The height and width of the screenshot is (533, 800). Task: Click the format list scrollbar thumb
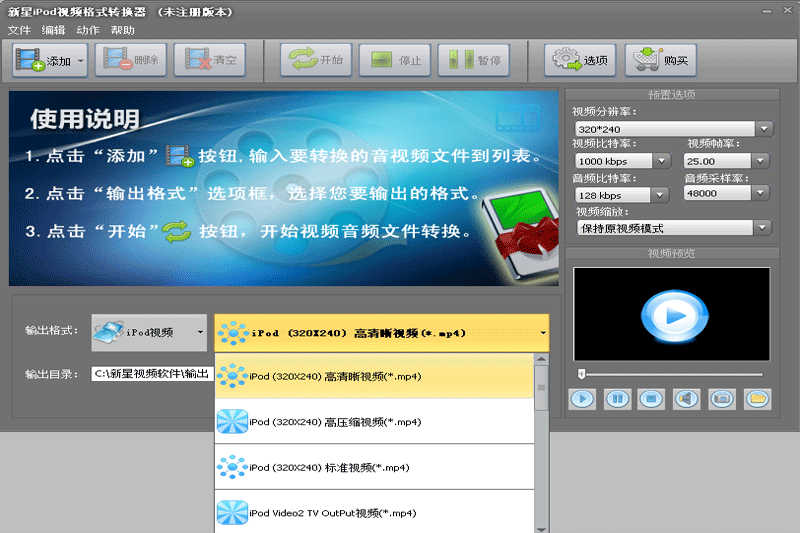click(541, 388)
